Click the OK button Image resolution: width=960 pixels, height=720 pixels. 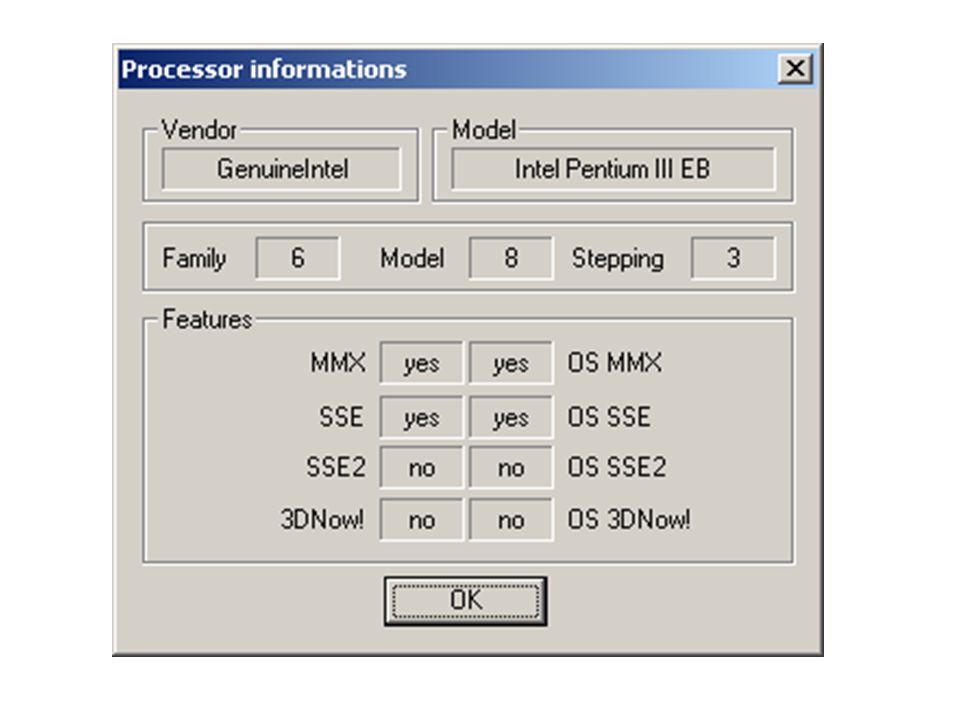coord(465,601)
